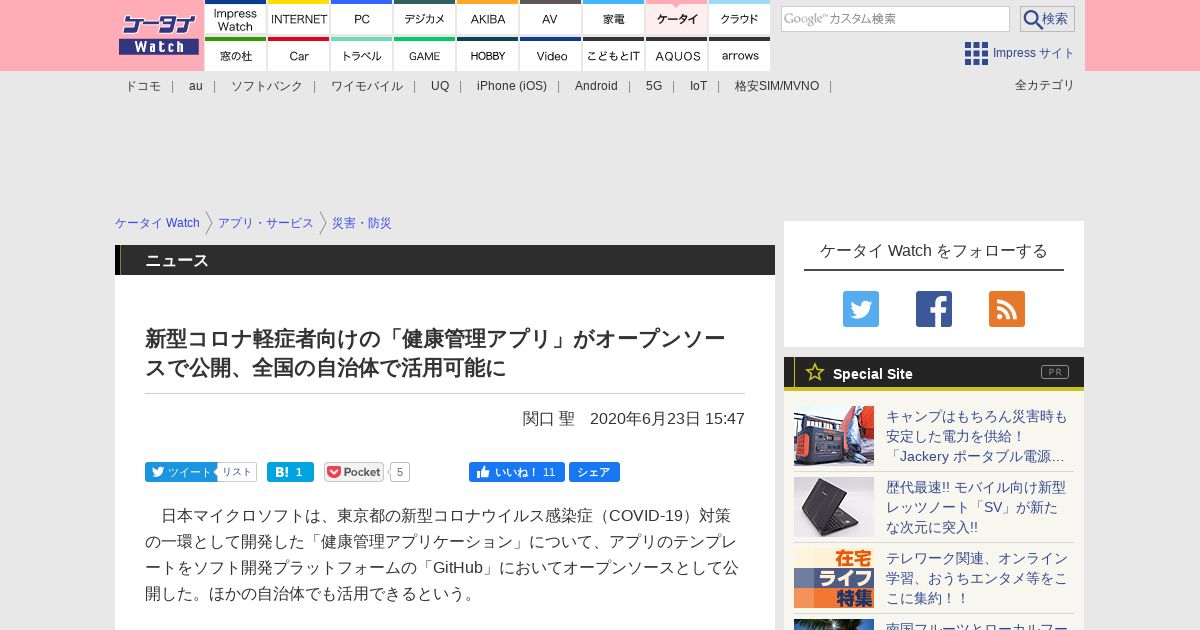The width and height of the screenshot is (1200, 630).
Task: Focus the Google カスタム検索 input field
Action: coord(895,19)
